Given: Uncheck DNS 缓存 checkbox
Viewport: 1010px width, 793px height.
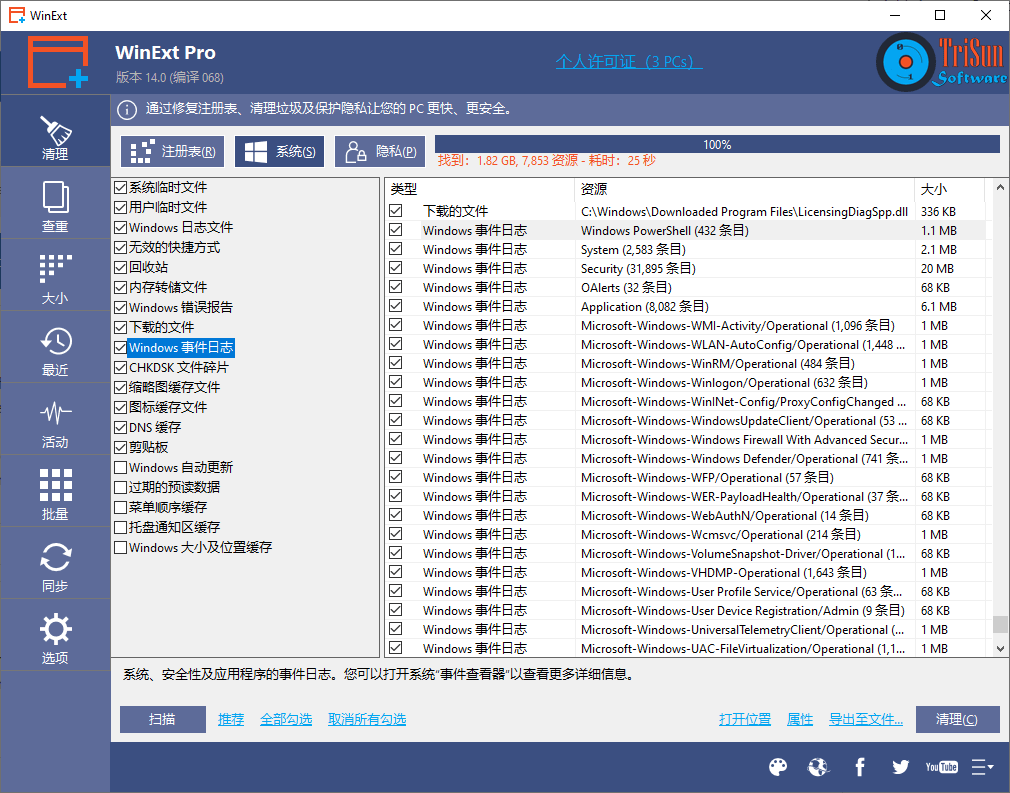Looking at the screenshot, I should (120, 427).
